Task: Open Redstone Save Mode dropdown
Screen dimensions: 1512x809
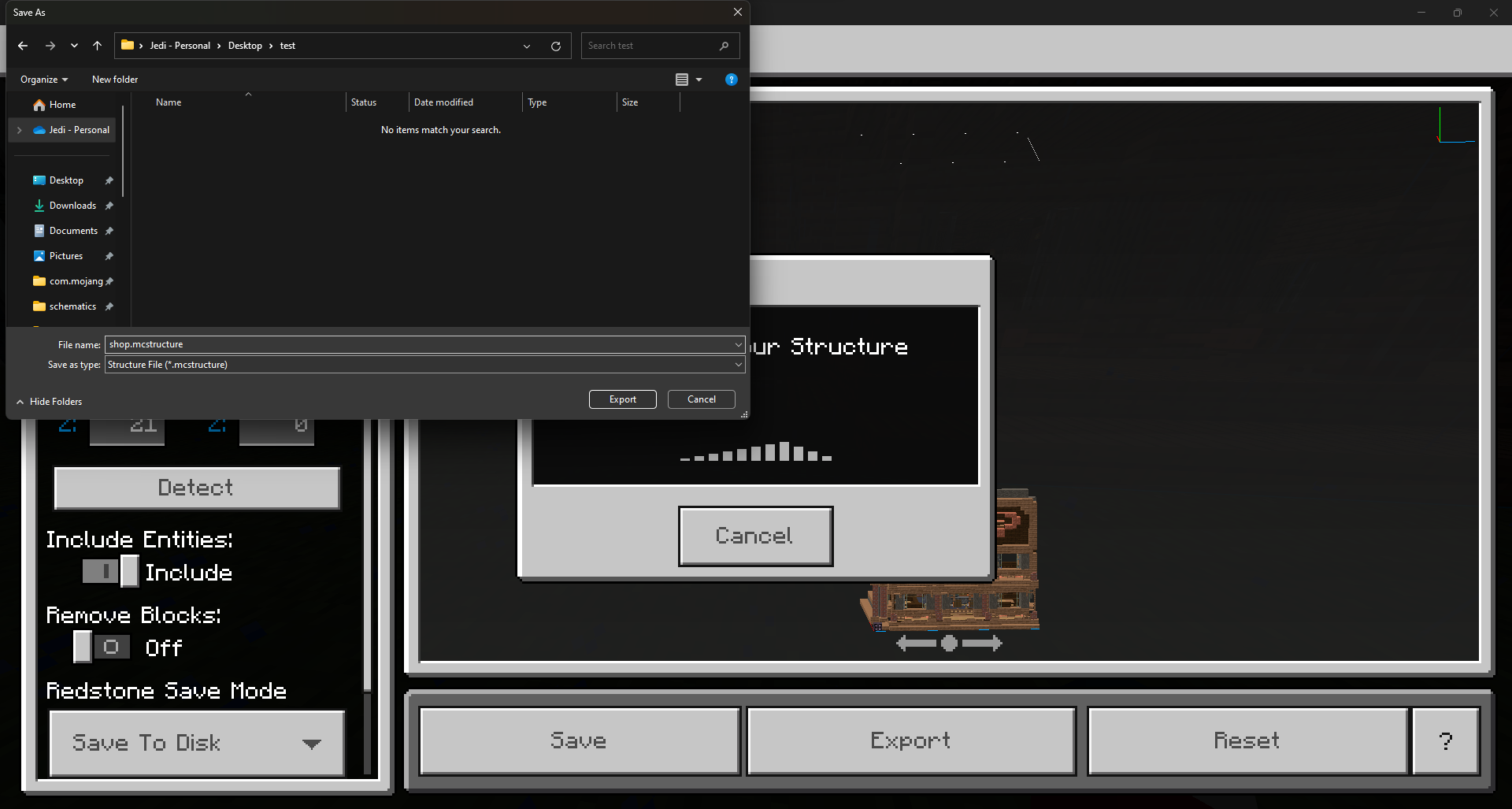Action: tap(197, 743)
